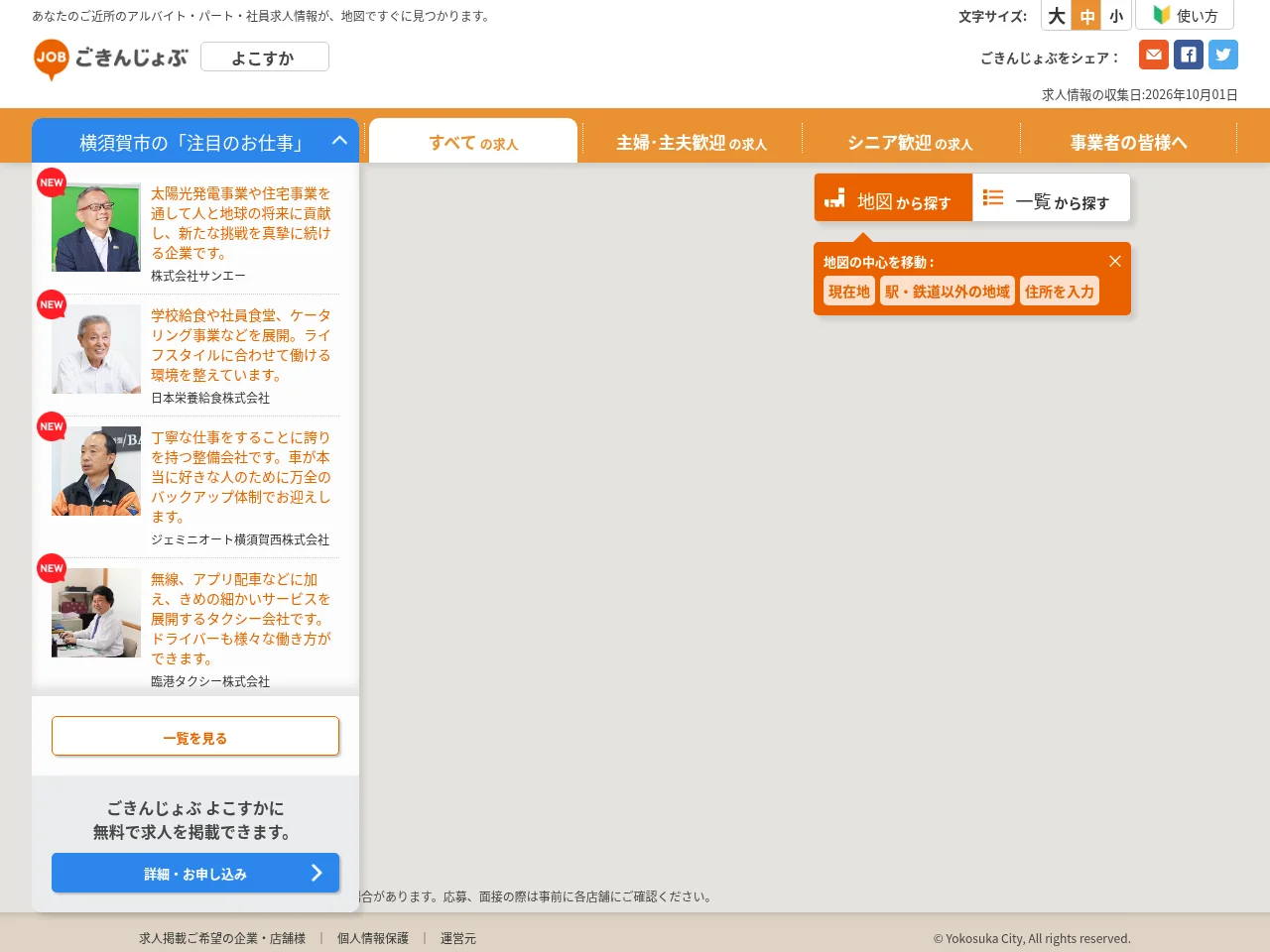The width and height of the screenshot is (1270, 952).
Task: Open the 事業者の皆様へ tab
Action: 1128,142
